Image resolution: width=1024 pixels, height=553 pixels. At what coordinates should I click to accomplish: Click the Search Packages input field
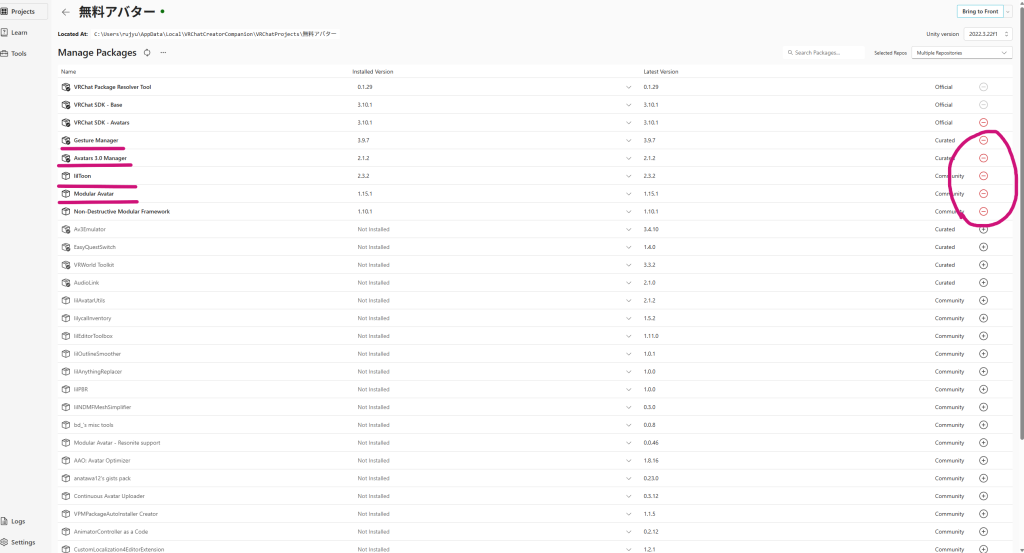828,52
